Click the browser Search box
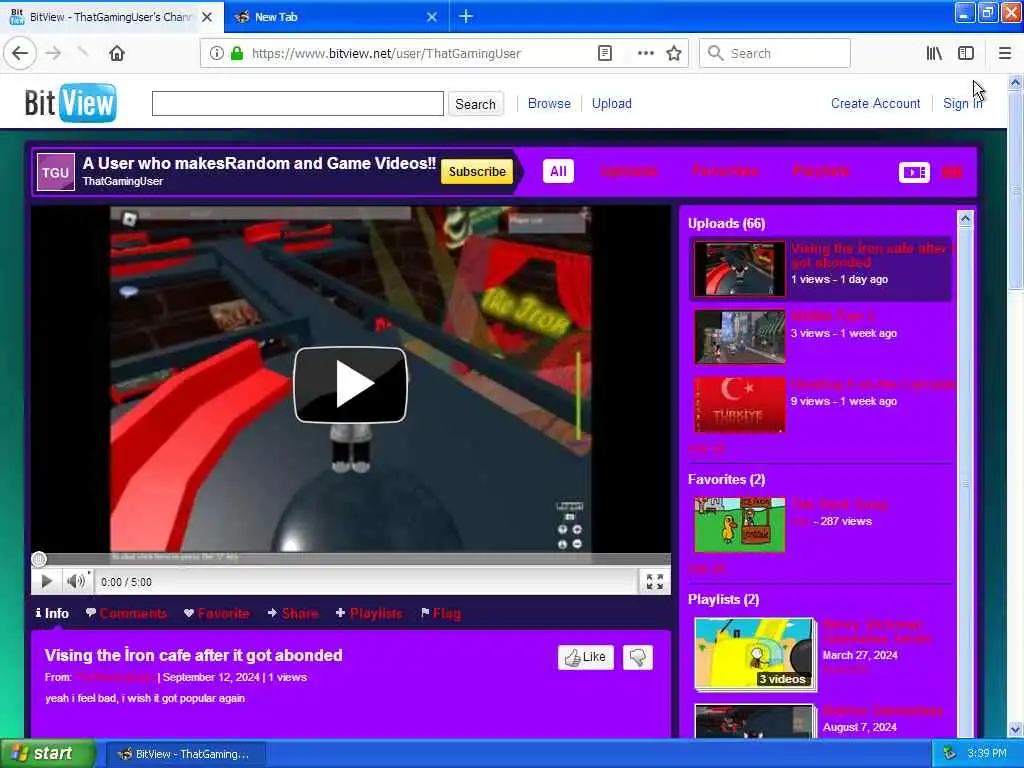1024x768 pixels. 775,53
